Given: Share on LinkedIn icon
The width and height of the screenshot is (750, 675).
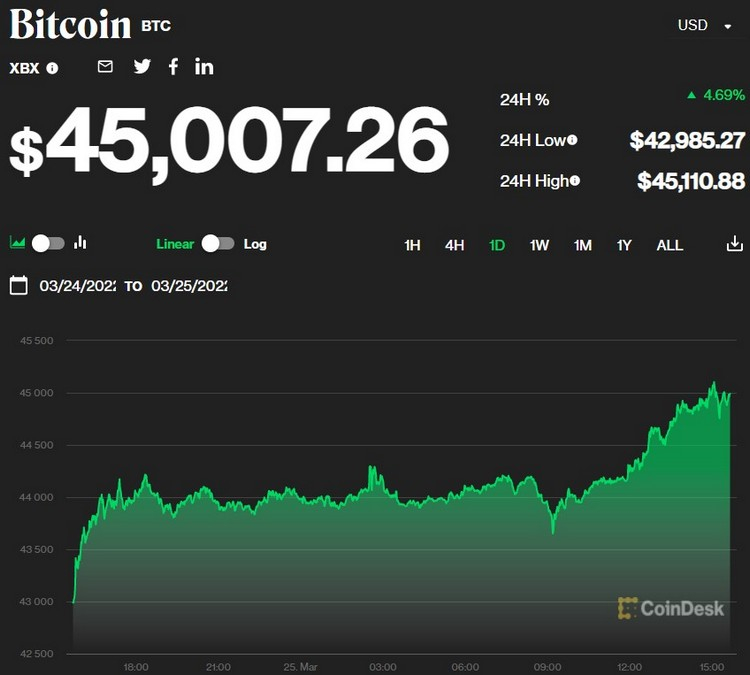Looking at the screenshot, I should click(204, 67).
